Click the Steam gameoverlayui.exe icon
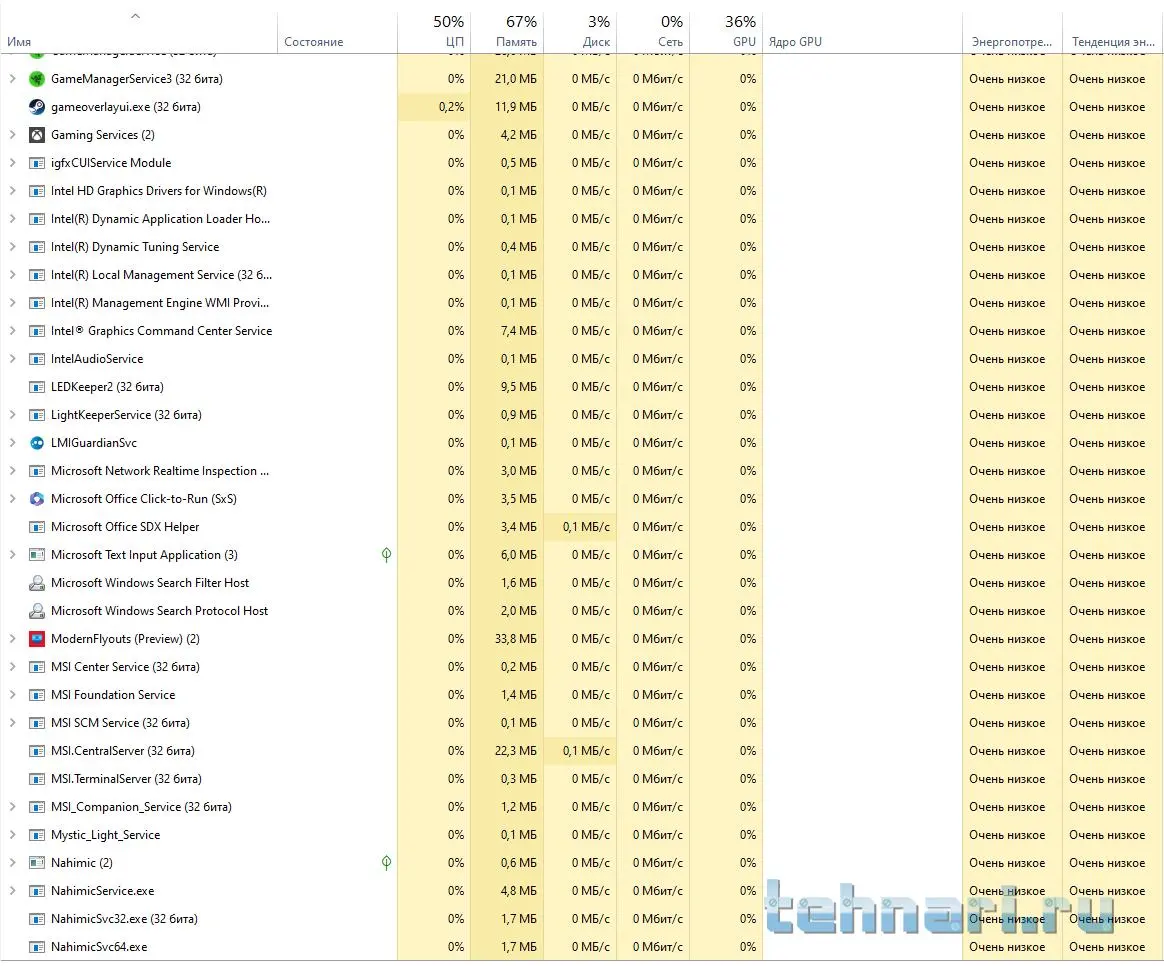The width and height of the screenshot is (1164, 966). (x=36, y=107)
